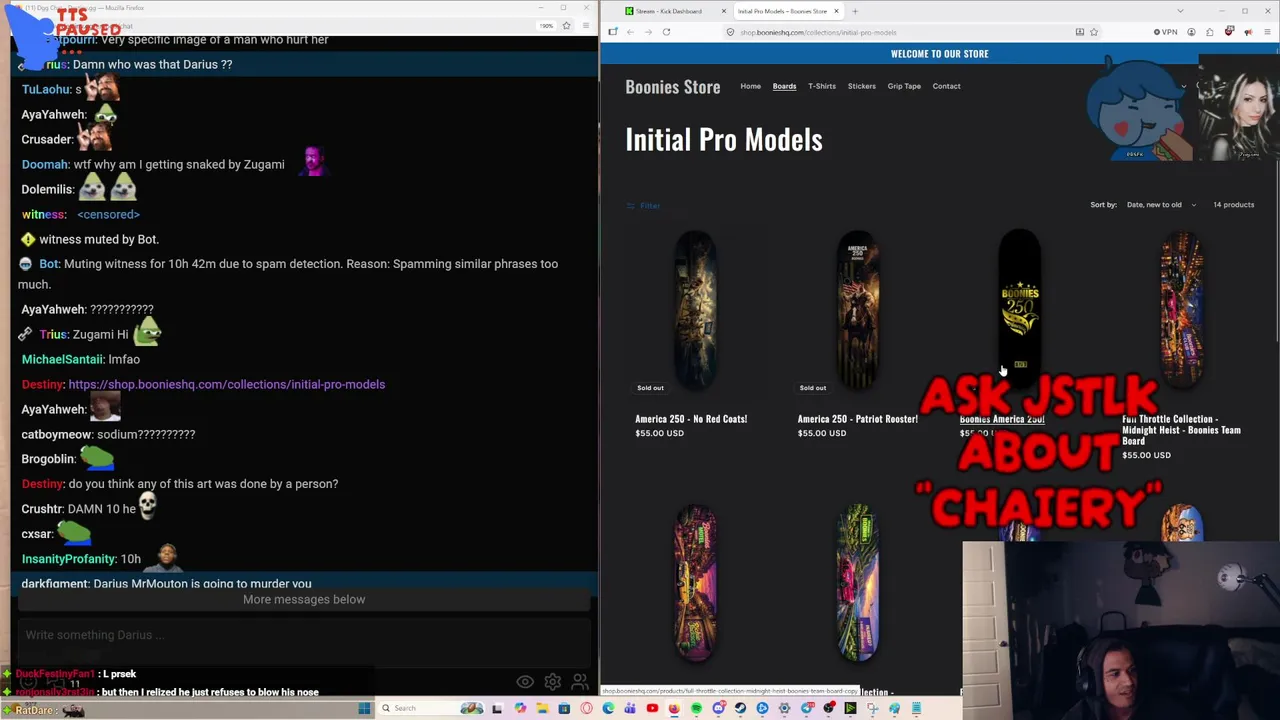
Task: Open the Stickers store section
Action: (x=862, y=86)
